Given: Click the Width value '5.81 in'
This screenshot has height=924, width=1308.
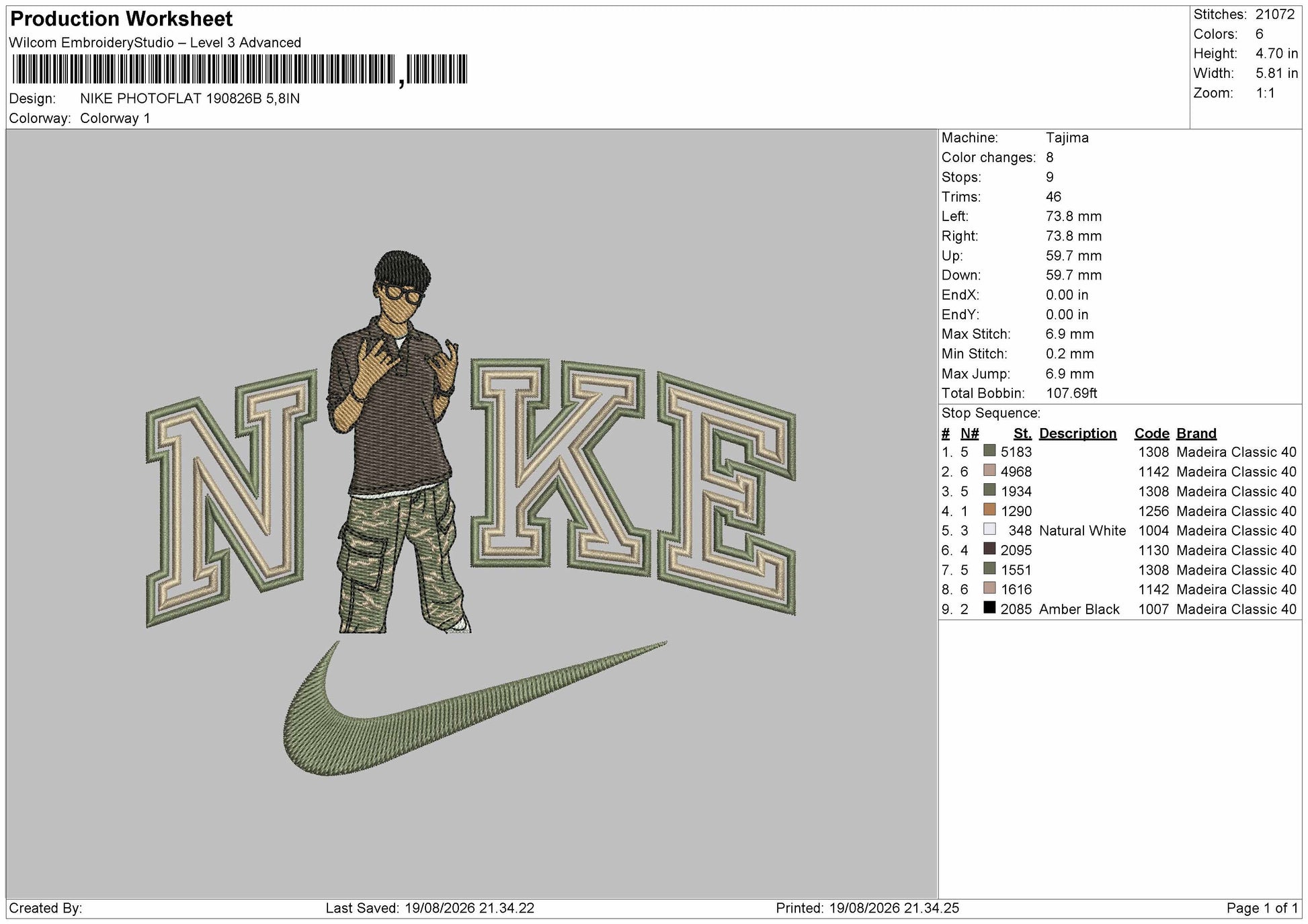Looking at the screenshot, I should tap(1277, 73).
